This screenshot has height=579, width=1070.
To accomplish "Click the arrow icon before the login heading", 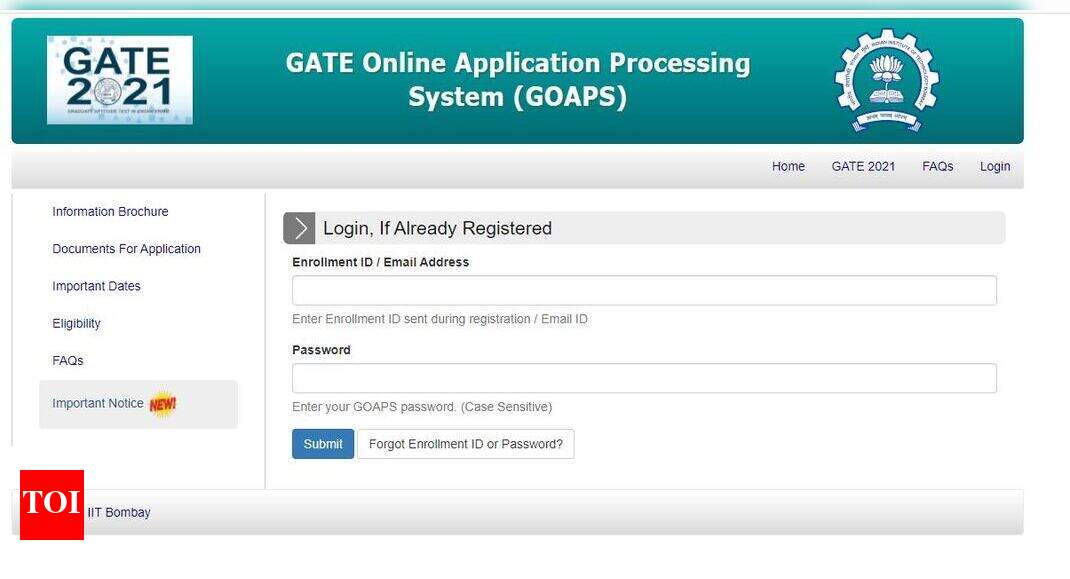I will [299, 227].
